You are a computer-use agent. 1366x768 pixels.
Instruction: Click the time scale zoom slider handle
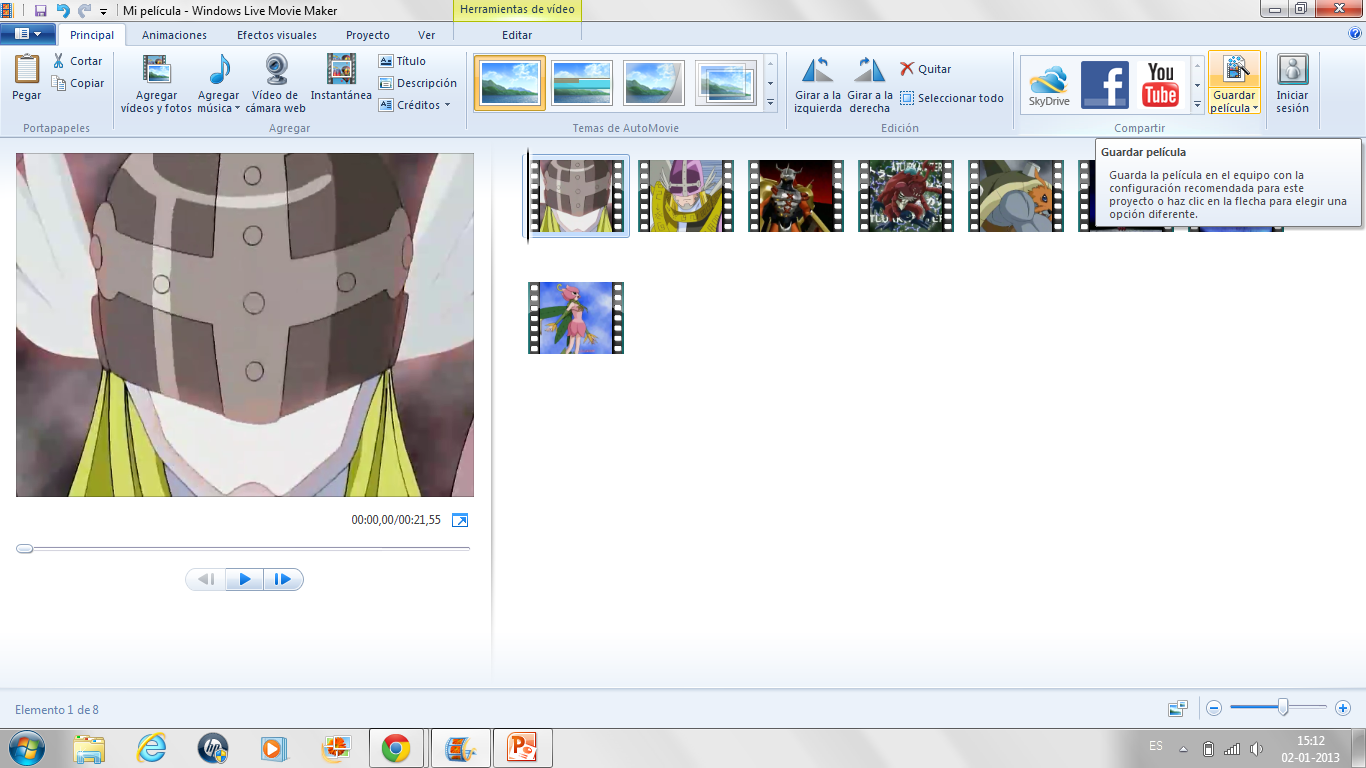1283,707
